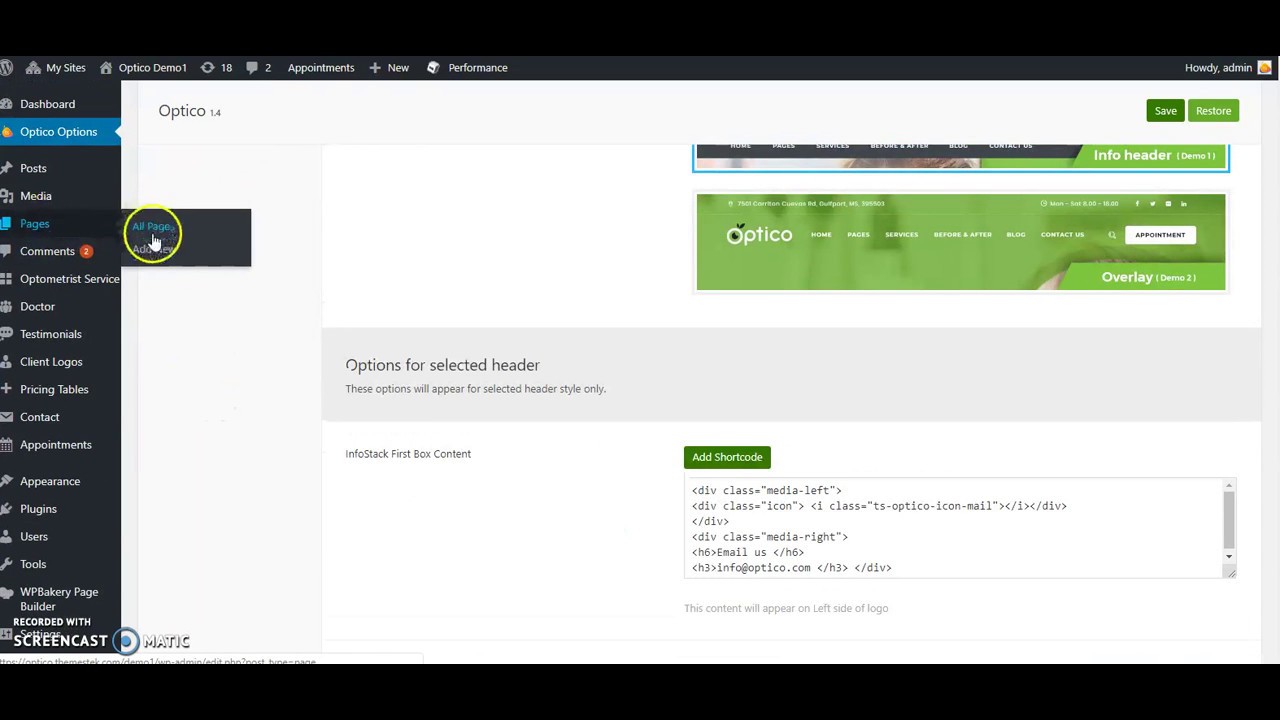
Task: Click the Posts pushpin icon
Action: coord(5,168)
